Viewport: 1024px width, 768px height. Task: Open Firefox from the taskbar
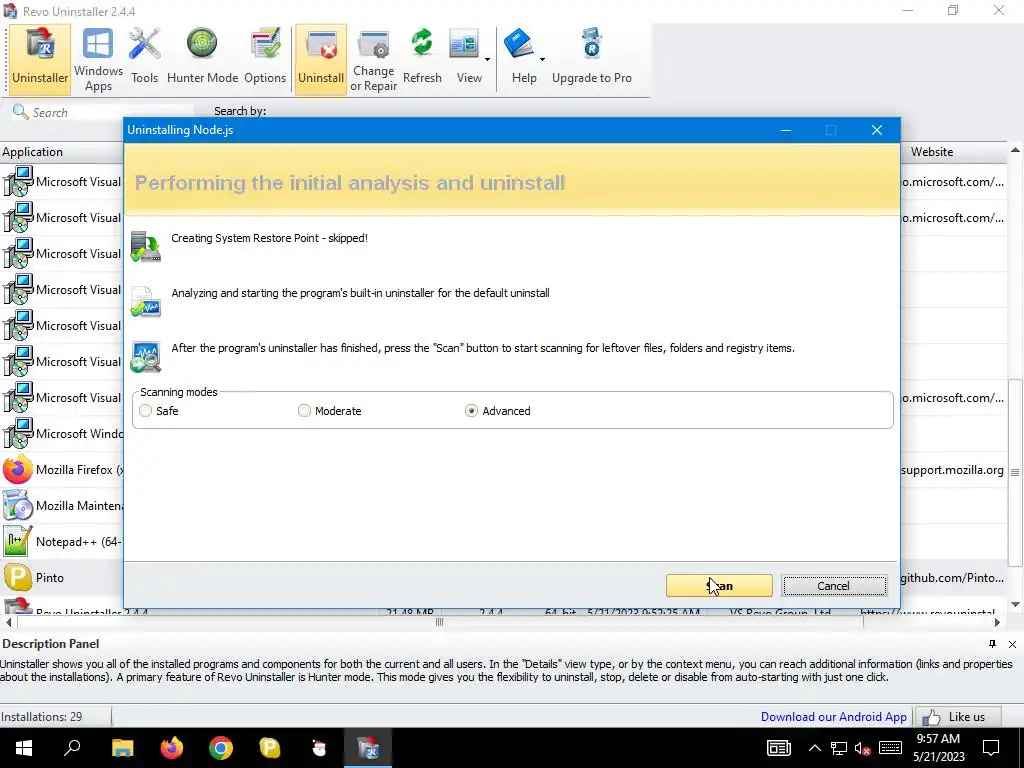tap(172, 748)
